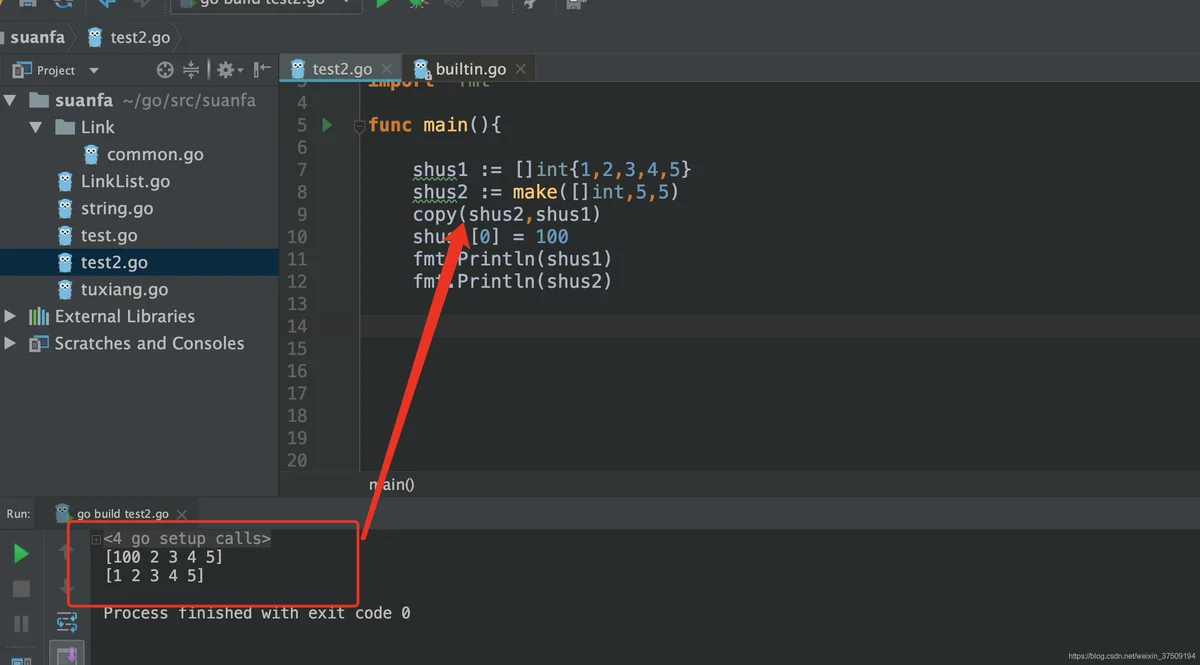Toggle soft-wrap in the Run console

(x=67, y=622)
